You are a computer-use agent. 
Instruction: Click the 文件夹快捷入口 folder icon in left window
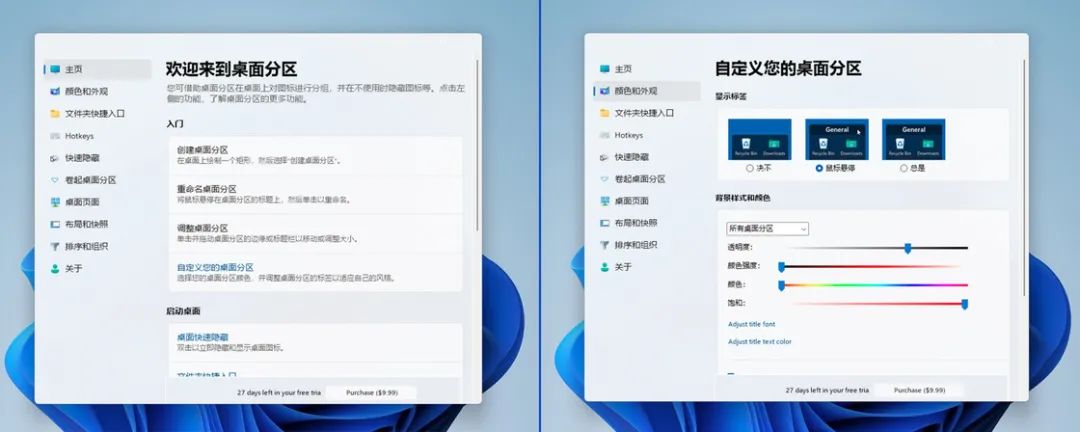point(54,113)
